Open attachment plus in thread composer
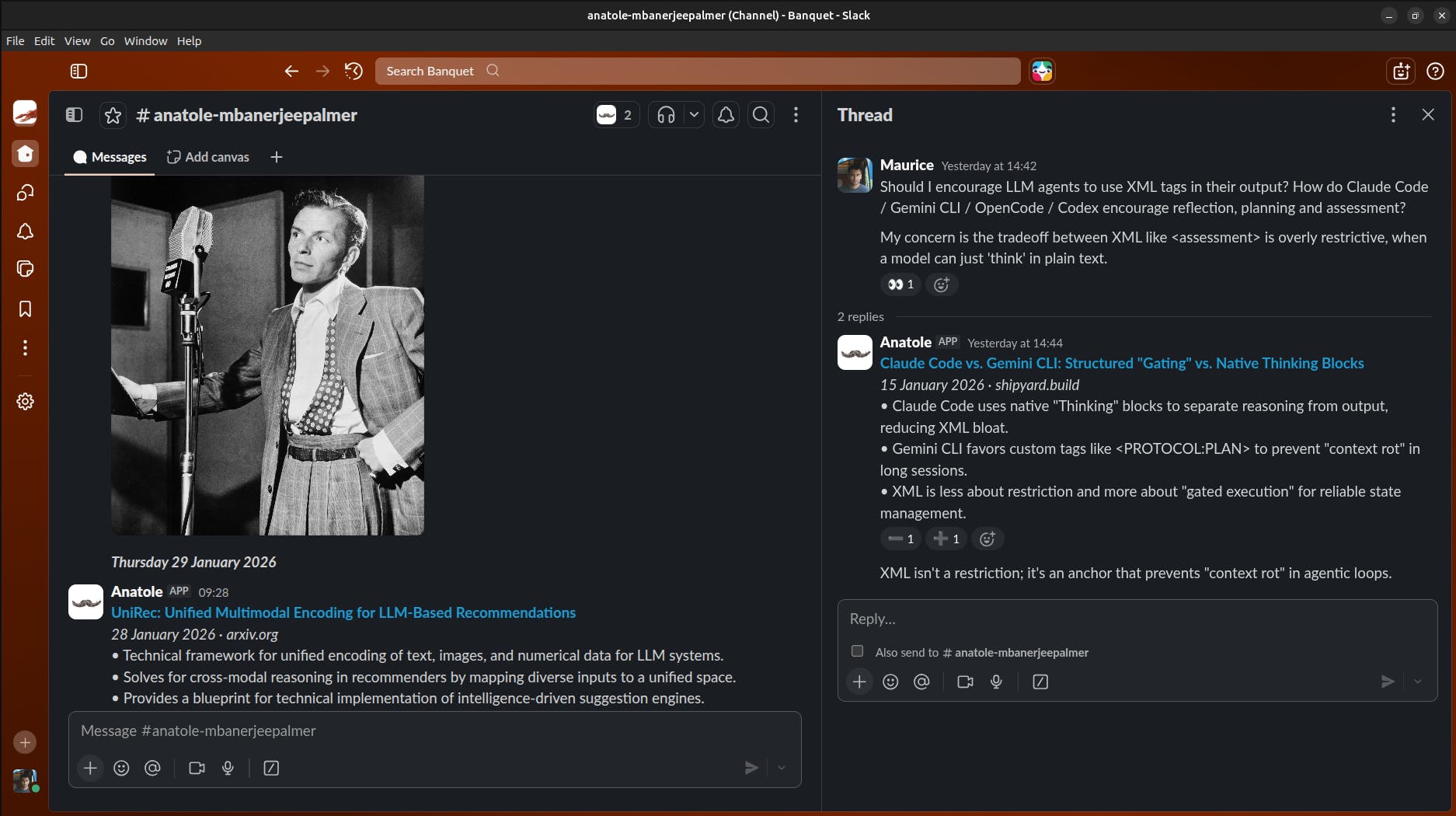The image size is (1456, 816). click(x=859, y=682)
